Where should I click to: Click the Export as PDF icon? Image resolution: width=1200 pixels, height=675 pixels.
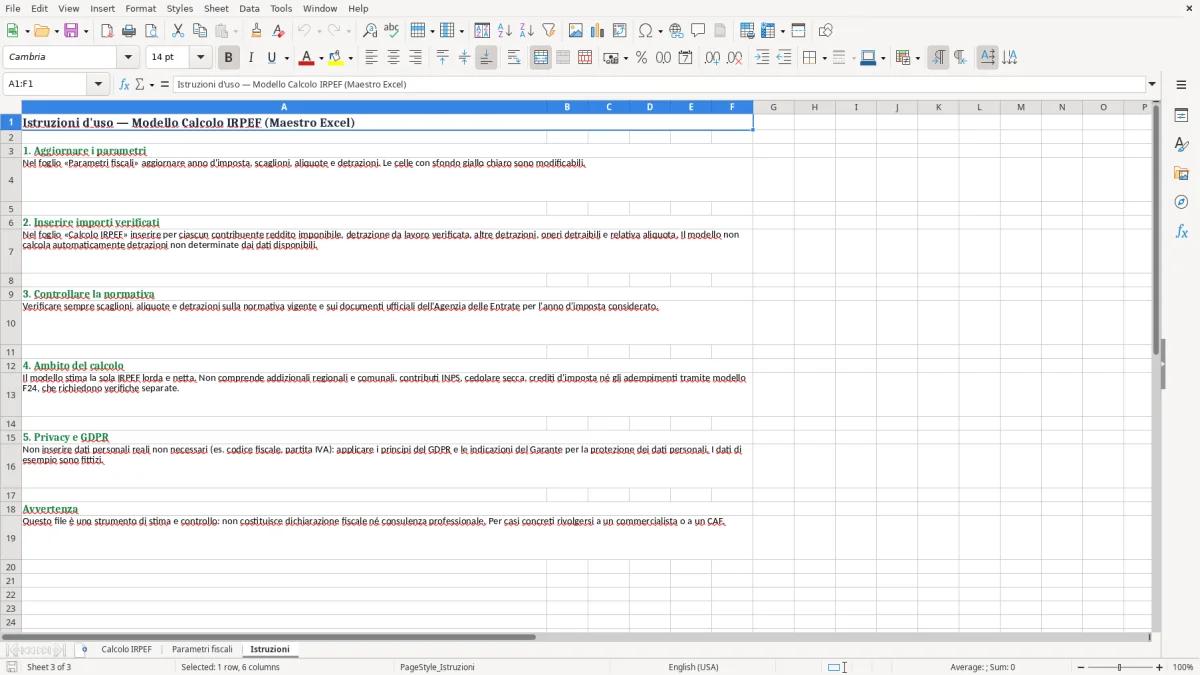pos(107,31)
